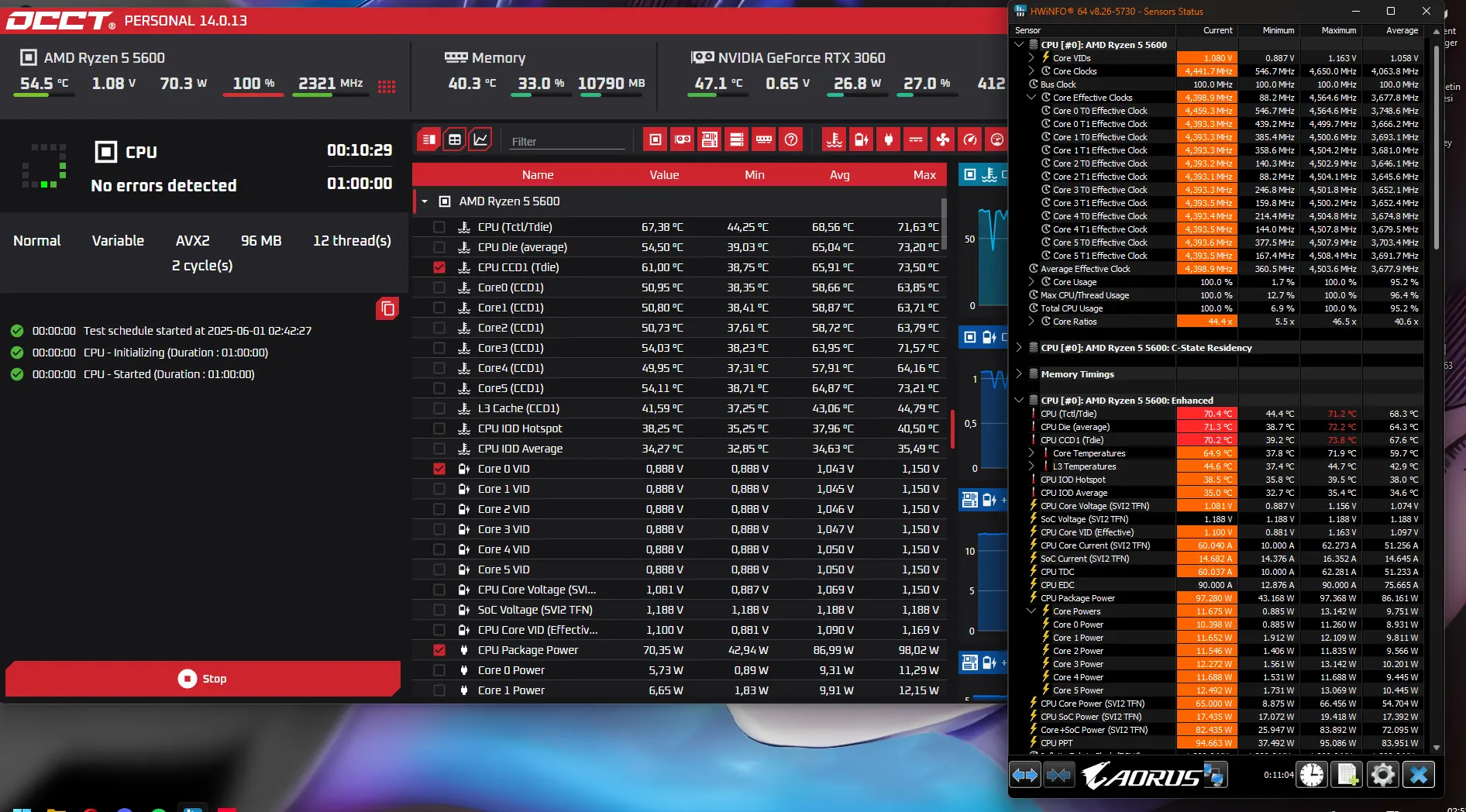Untick the Core 0 VID checkbox
Image resolution: width=1466 pixels, height=812 pixels.
click(439, 469)
